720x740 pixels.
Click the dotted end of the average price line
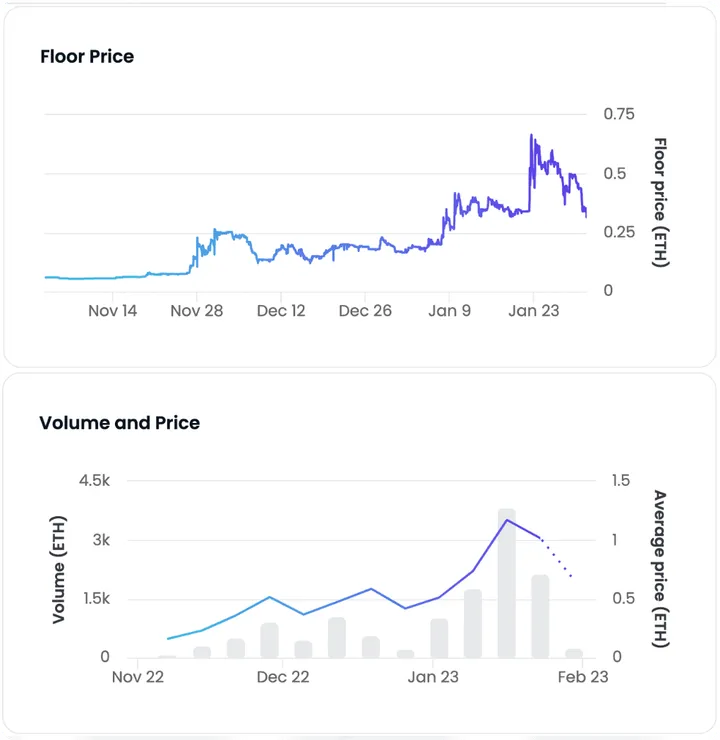tap(558, 559)
